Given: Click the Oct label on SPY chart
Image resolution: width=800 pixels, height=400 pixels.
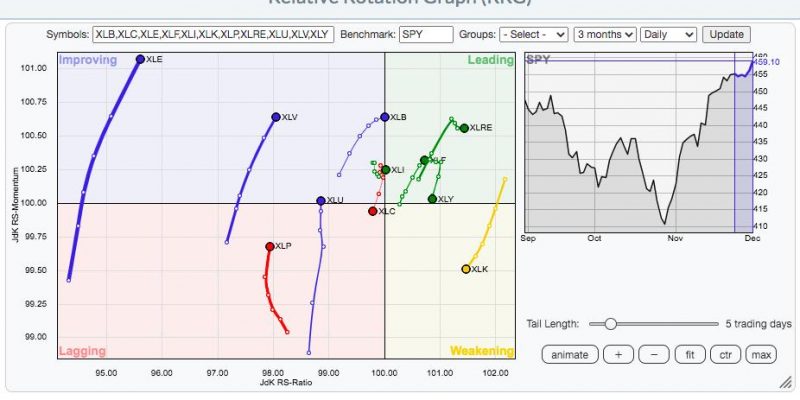Looking at the screenshot, I should (x=594, y=238).
